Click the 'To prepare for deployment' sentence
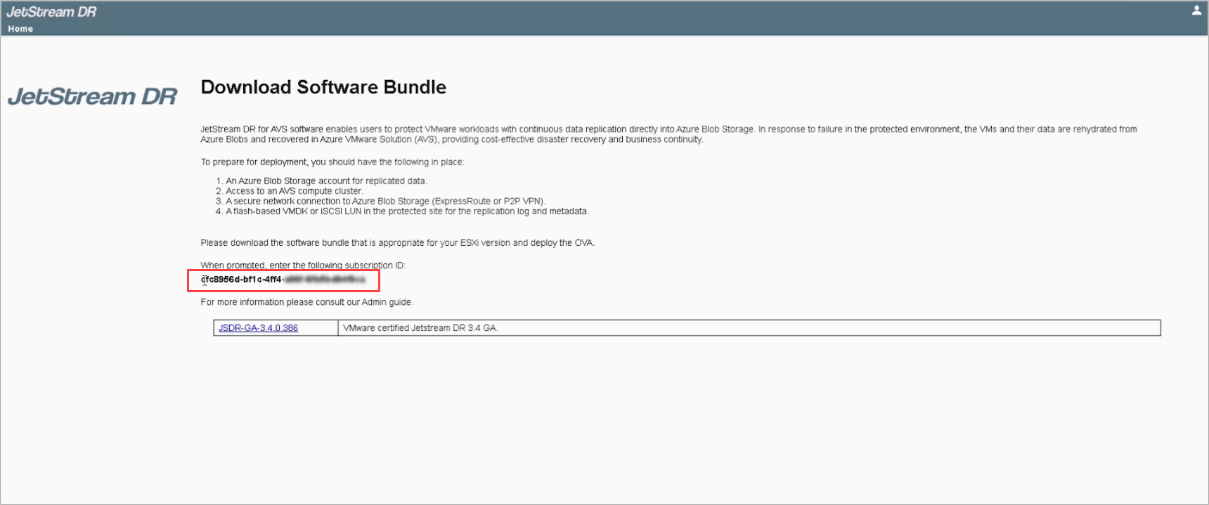 tap(332, 161)
